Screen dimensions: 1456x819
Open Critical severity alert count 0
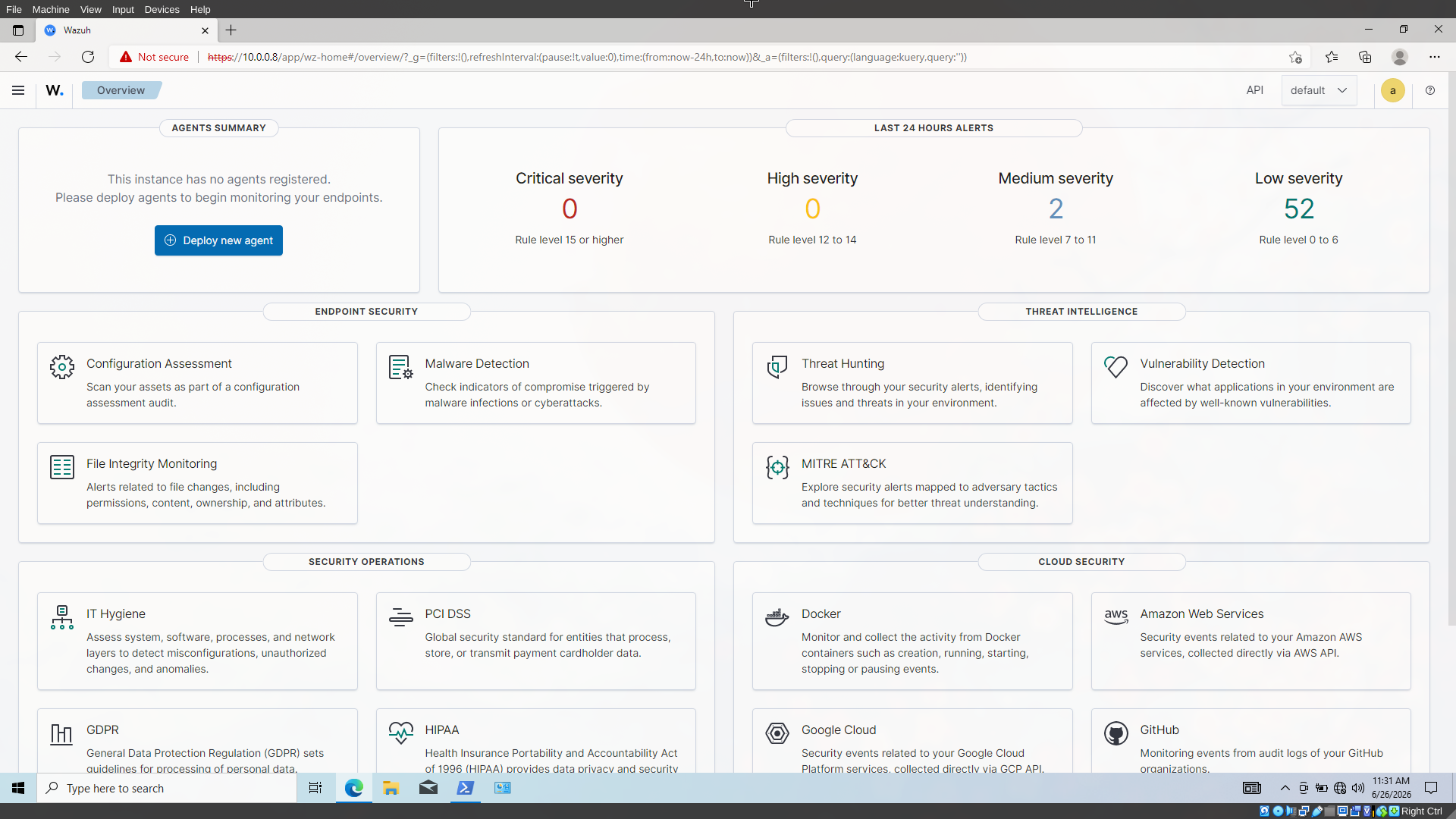570,209
